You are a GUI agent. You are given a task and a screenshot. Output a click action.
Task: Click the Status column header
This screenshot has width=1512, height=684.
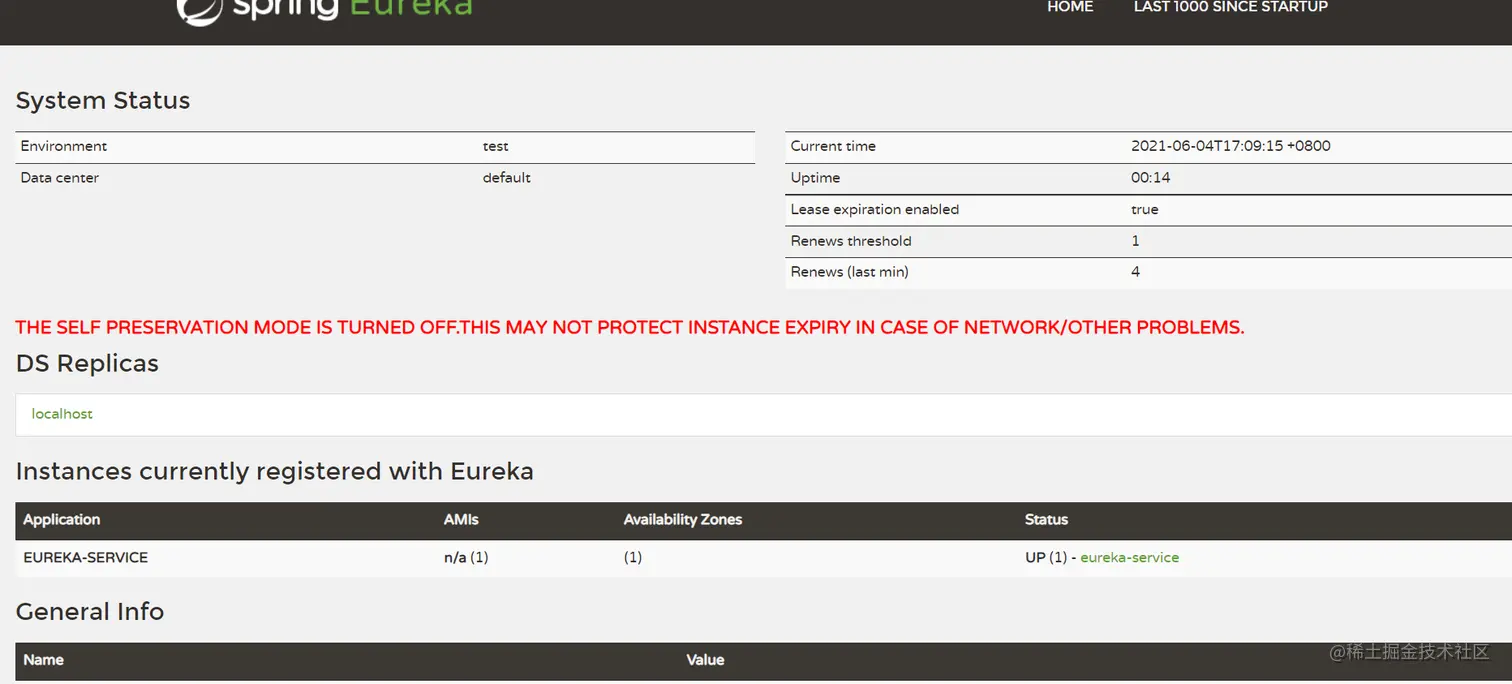coord(1046,520)
